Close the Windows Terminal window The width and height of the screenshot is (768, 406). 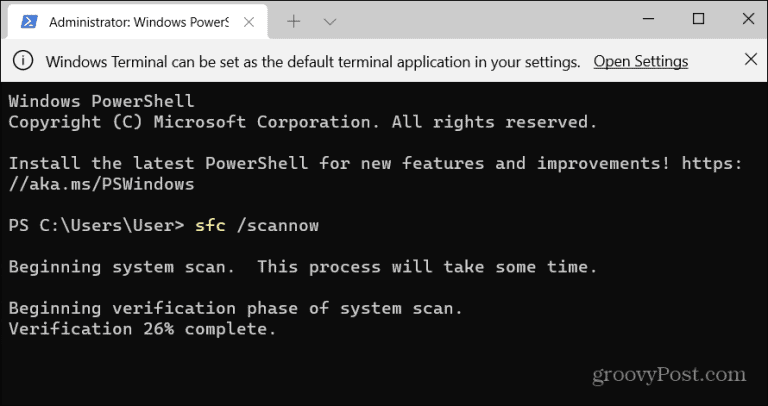[746, 19]
